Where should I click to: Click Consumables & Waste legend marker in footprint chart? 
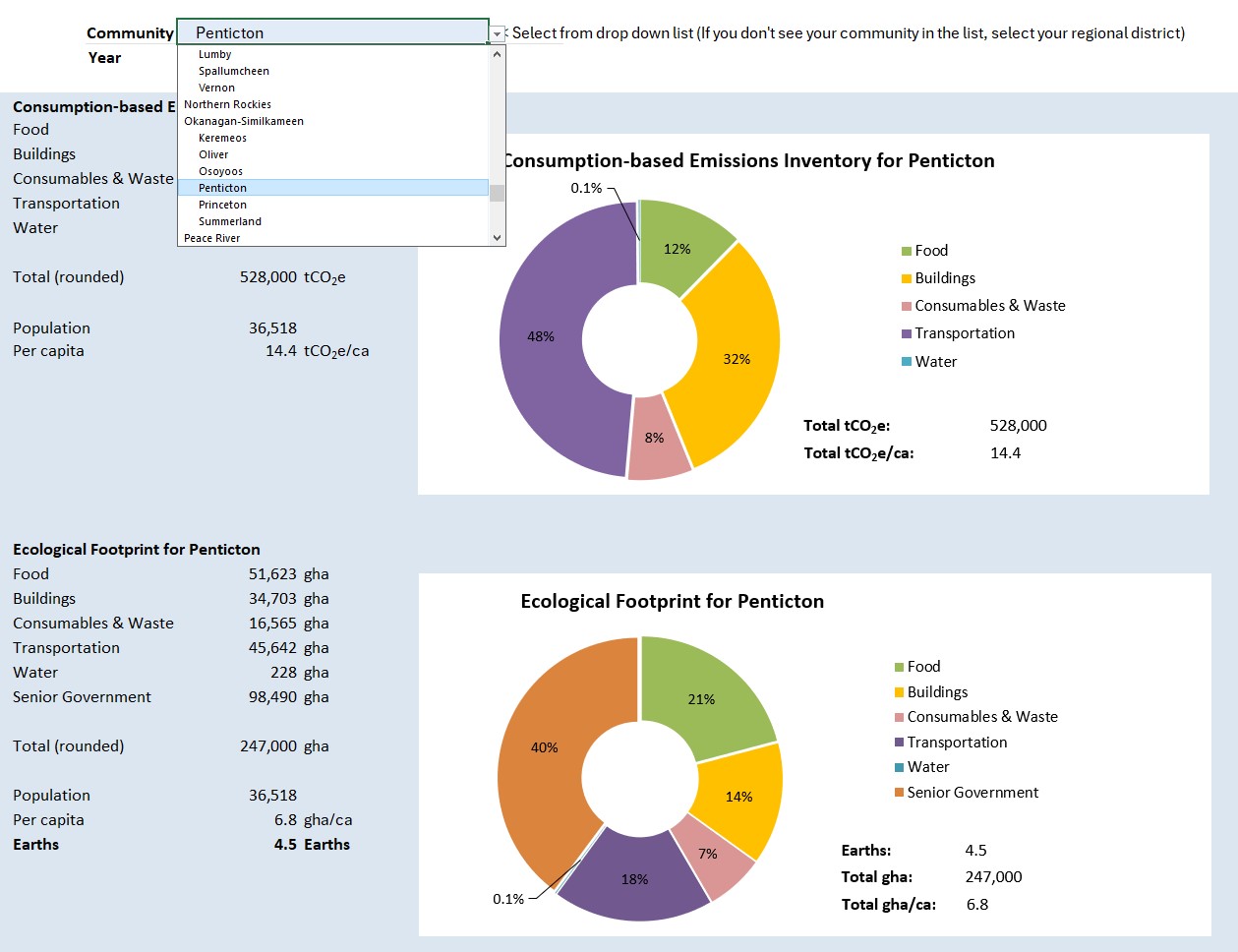pos(899,718)
